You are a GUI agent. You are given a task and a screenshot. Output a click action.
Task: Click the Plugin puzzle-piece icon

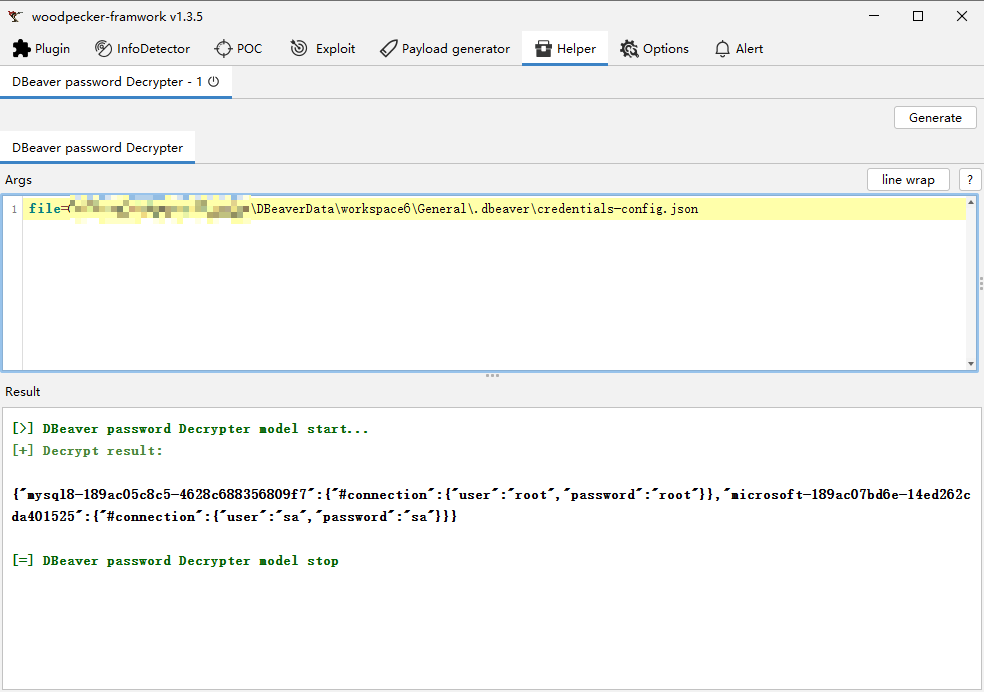click(x=21, y=48)
